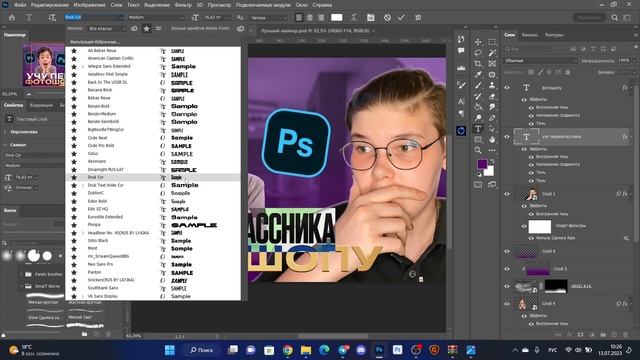Select the Eraser tool

point(492,96)
